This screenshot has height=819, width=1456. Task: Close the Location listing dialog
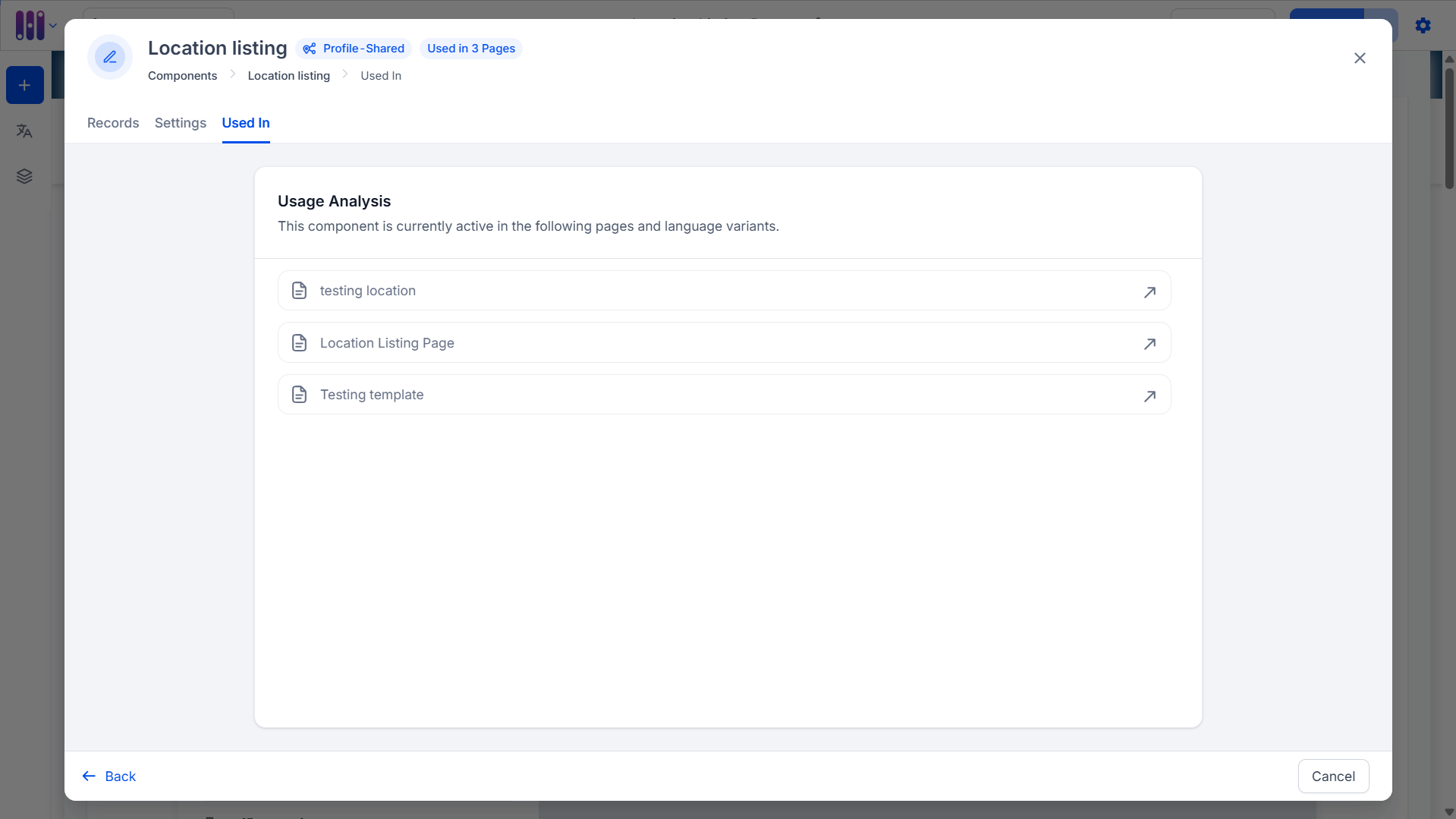pyautogui.click(x=1360, y=58)
